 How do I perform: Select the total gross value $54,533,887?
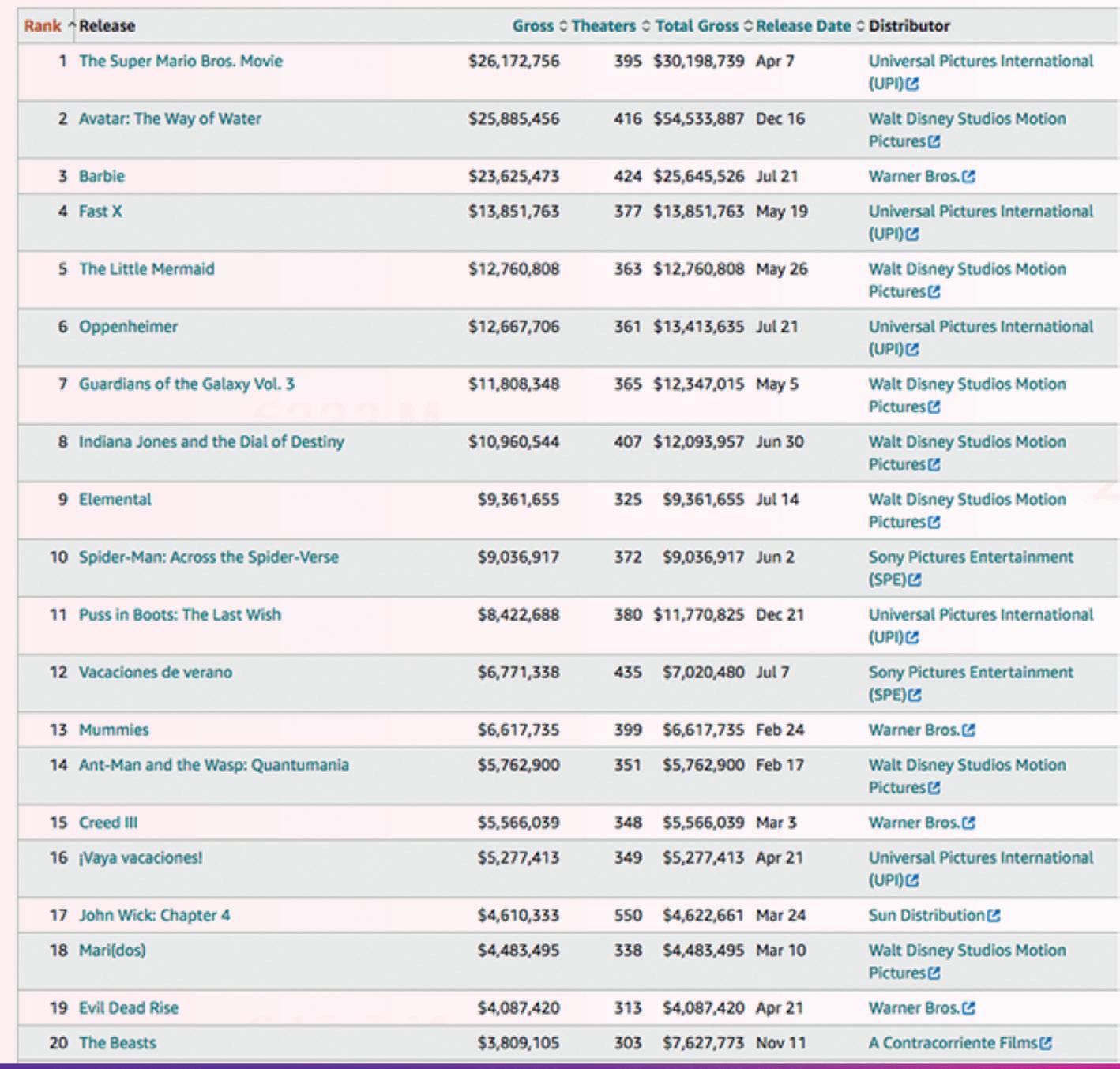698,118
